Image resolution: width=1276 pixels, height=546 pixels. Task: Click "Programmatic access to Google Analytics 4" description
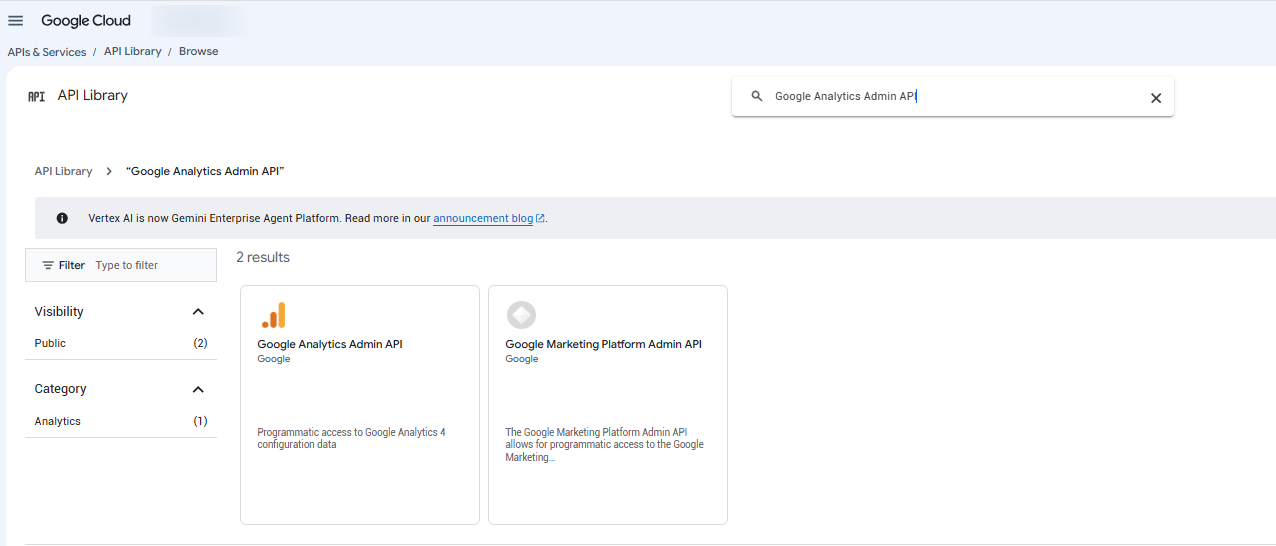point(351,439)
